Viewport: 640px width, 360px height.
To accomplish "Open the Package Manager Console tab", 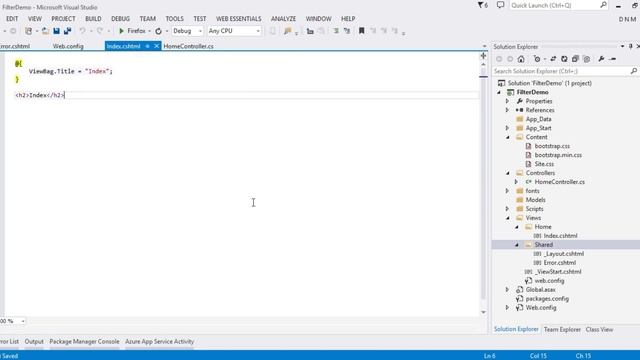I will [84, 342].
